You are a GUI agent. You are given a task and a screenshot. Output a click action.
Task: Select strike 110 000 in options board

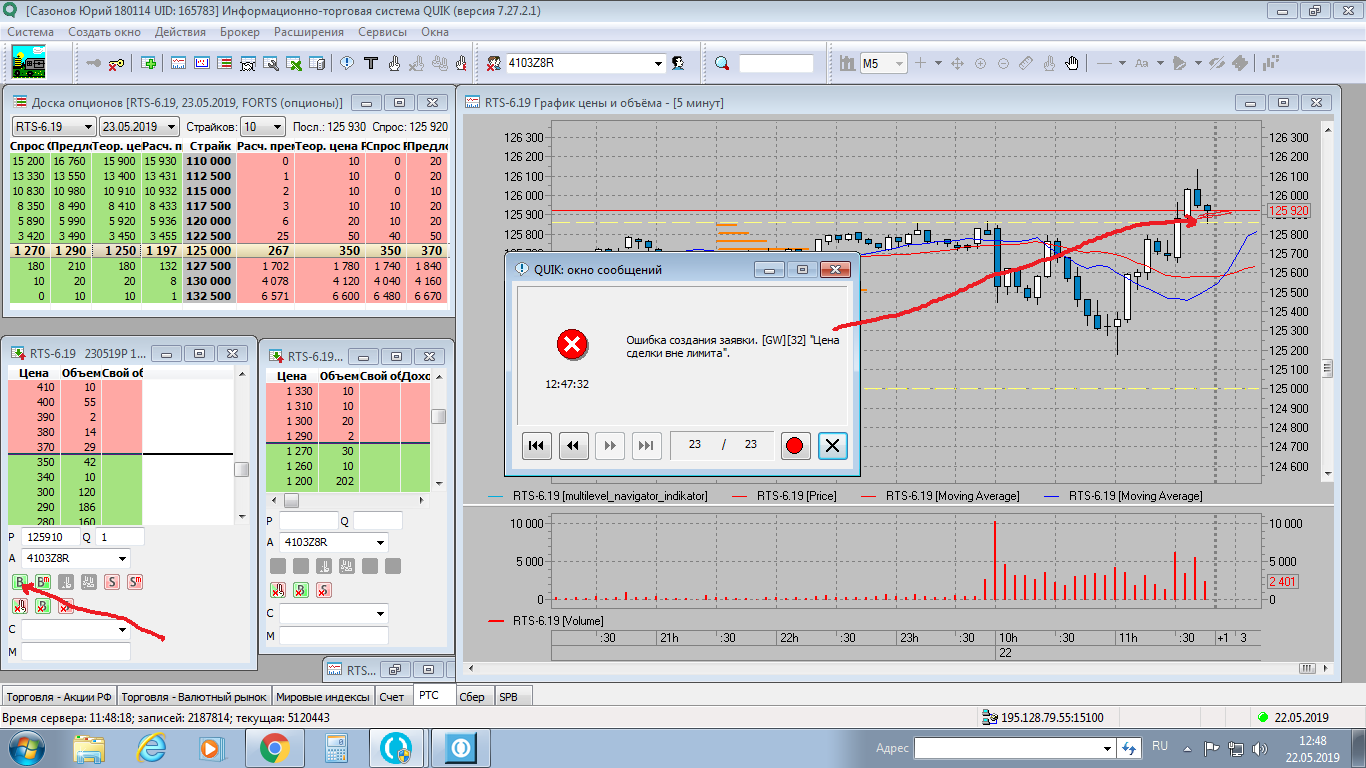tap(209, 161)
